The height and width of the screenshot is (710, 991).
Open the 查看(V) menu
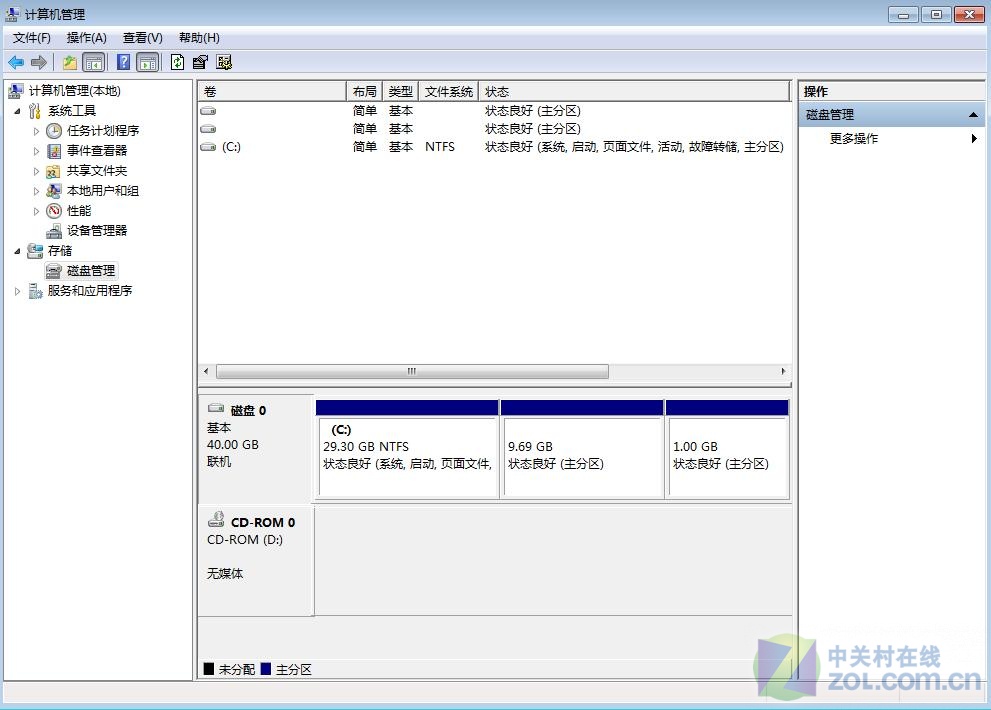142,37
